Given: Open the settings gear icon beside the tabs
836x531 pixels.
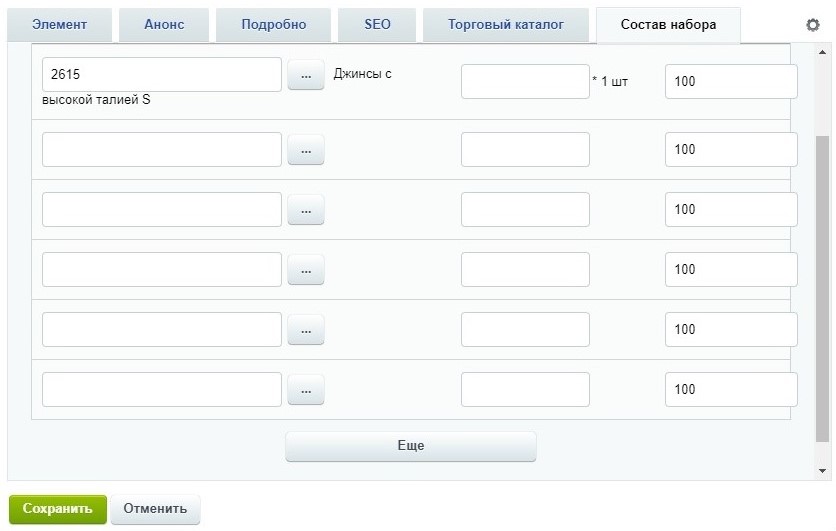Looking at the screenshot, I should [813, 25].
